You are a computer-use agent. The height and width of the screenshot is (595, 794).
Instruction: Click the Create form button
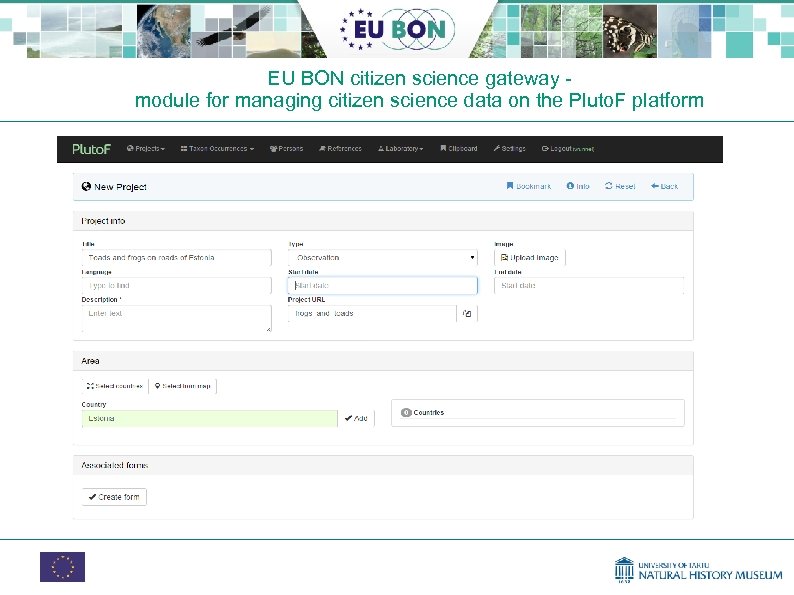pos(114,497)
